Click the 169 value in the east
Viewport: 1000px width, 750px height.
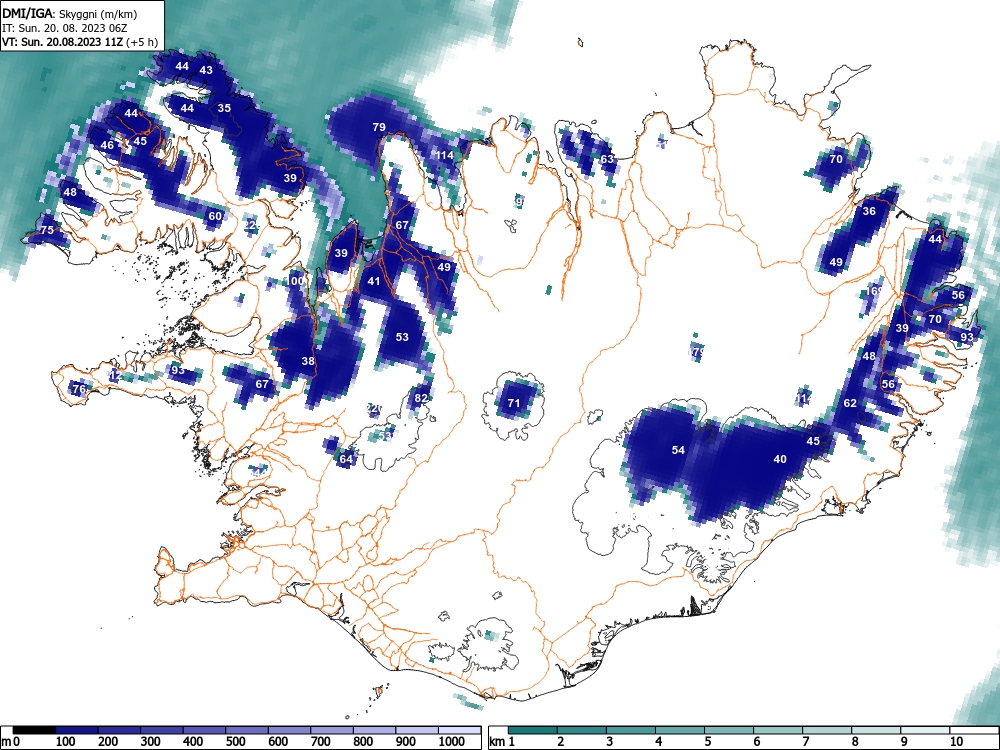[x=875, y=291]
